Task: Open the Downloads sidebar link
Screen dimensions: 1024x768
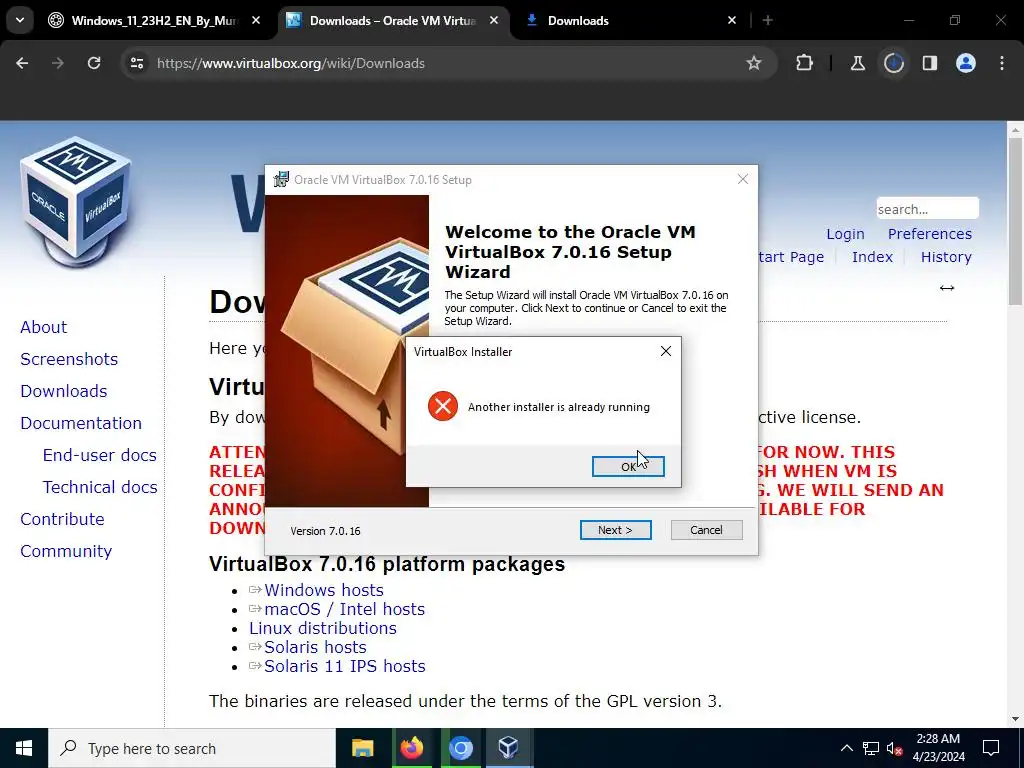Action: 64,391
